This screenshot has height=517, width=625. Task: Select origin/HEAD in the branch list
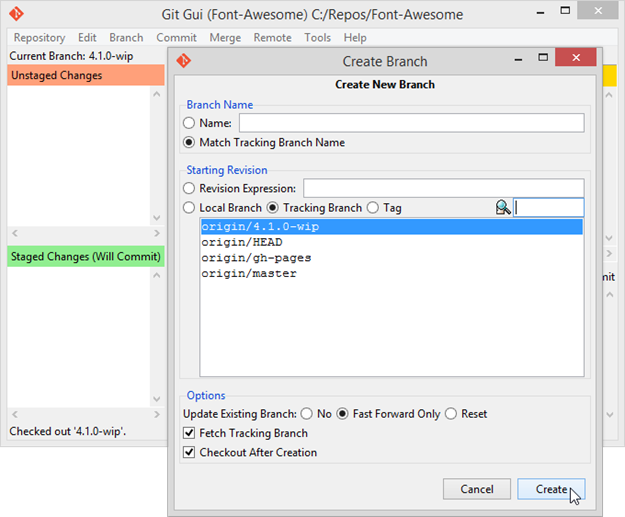coord(391,242)
